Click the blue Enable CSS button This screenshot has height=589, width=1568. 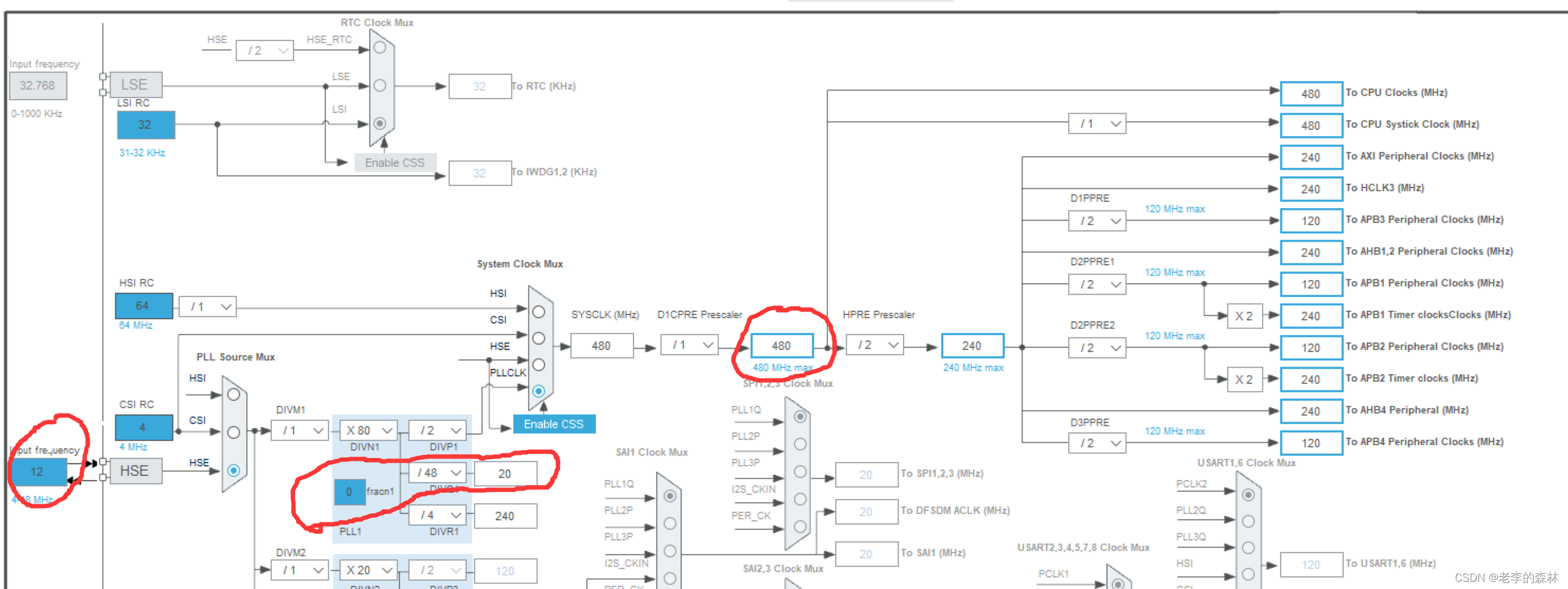point(554,424)
